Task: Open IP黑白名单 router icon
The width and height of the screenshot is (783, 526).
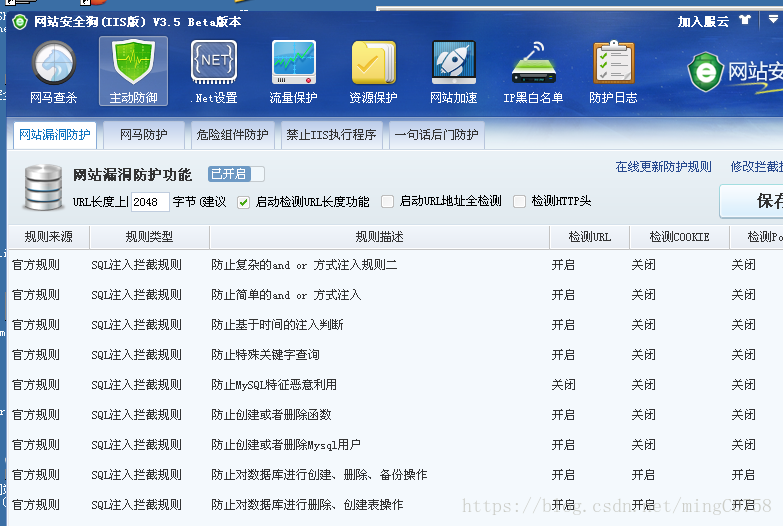Action: 533,71
